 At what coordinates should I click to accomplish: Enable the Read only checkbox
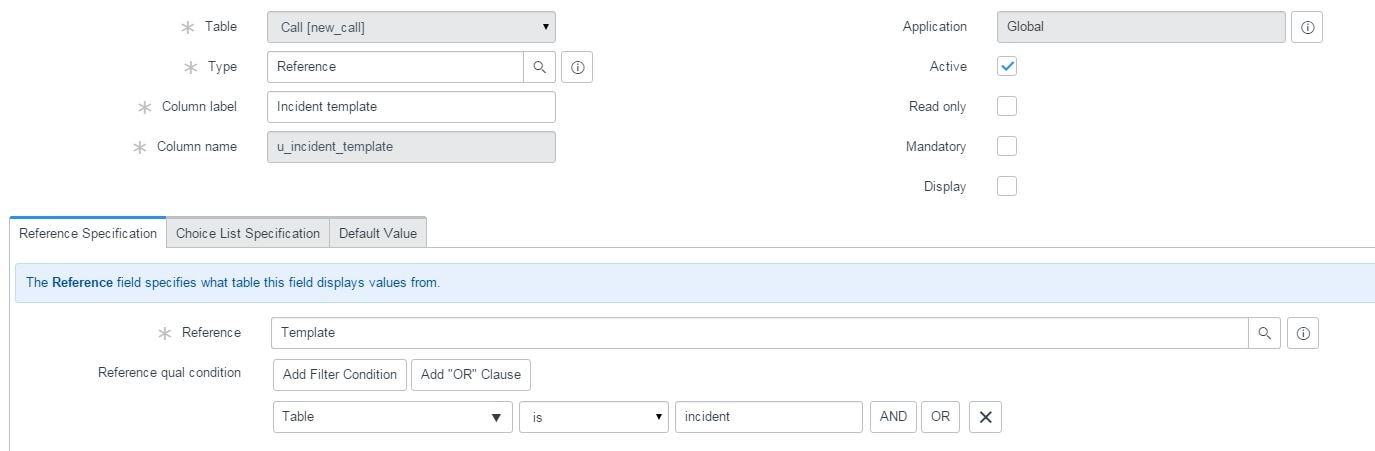(1007, 106)
